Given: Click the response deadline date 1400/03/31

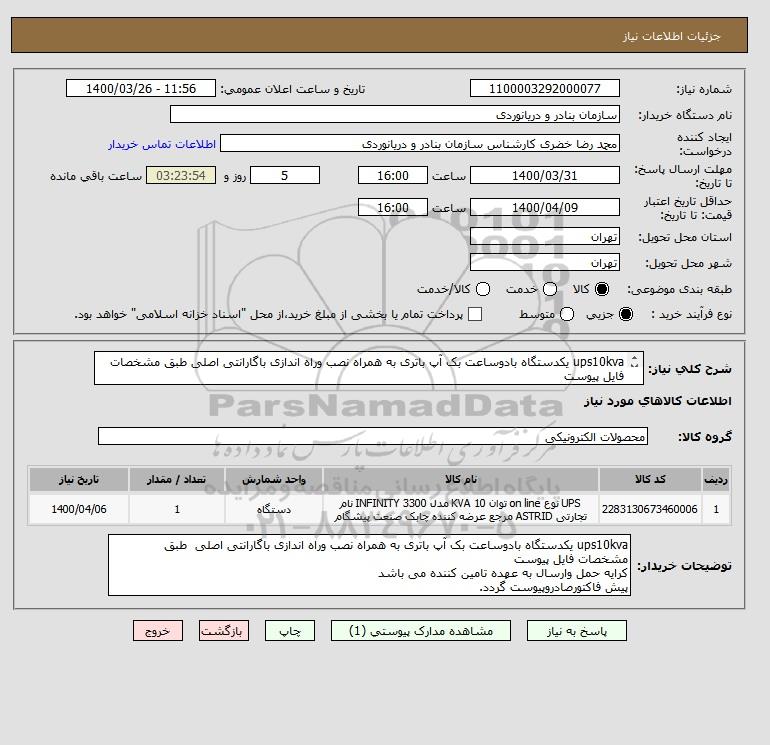Looking at the screenshot, I should (x=545, y=175).
